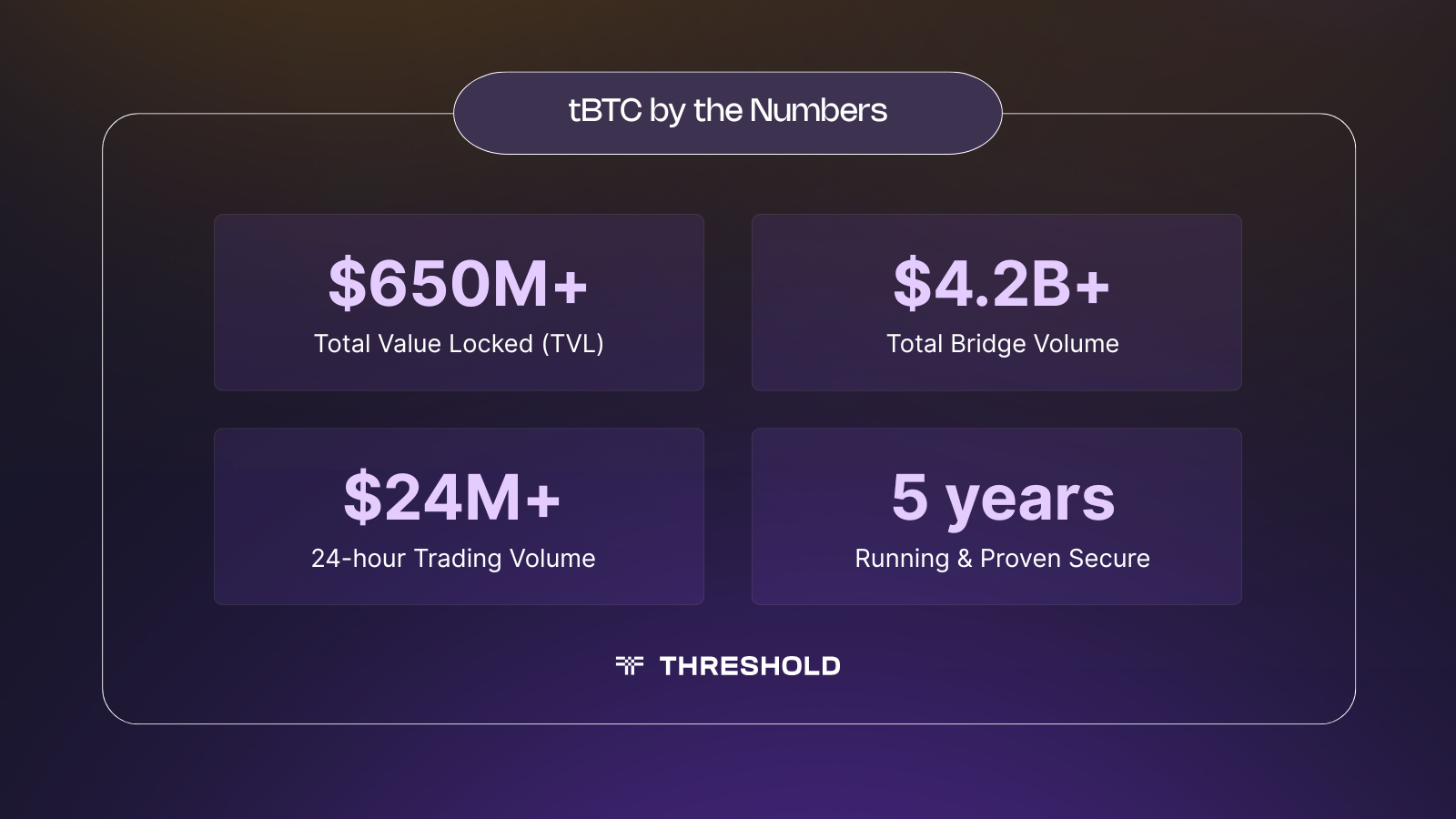Click the ampersand in Running & Proven Secure
The width and height of the screenshot is (1456, 819).
coord(965,559)
